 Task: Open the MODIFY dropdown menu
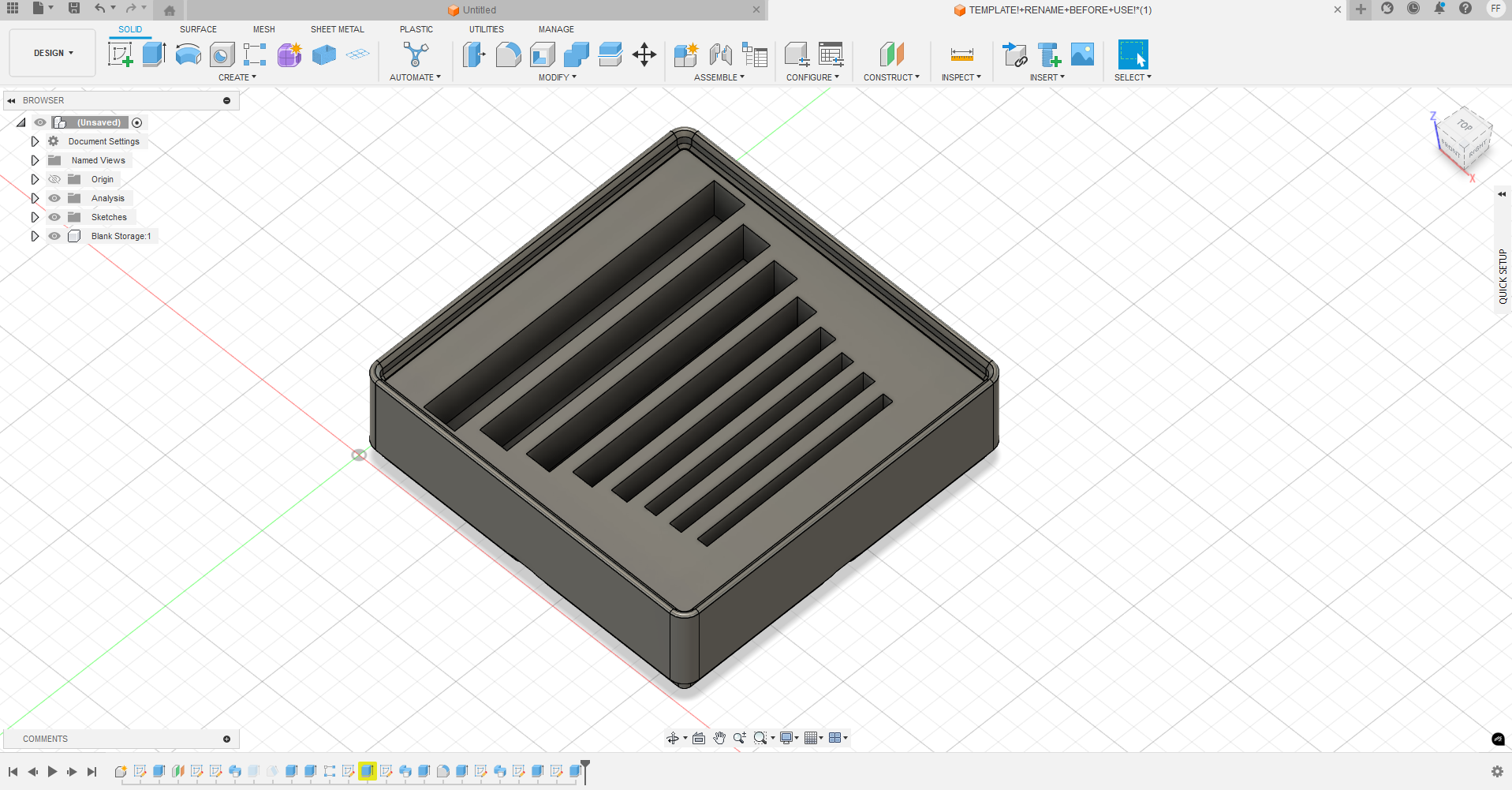point(558,77)
